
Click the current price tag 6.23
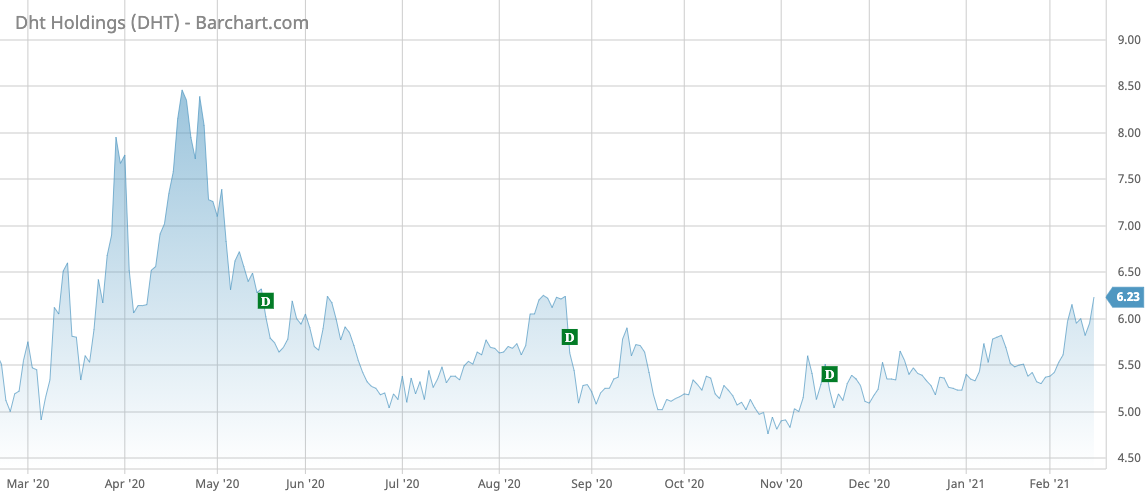click(x=1124, y=297)
